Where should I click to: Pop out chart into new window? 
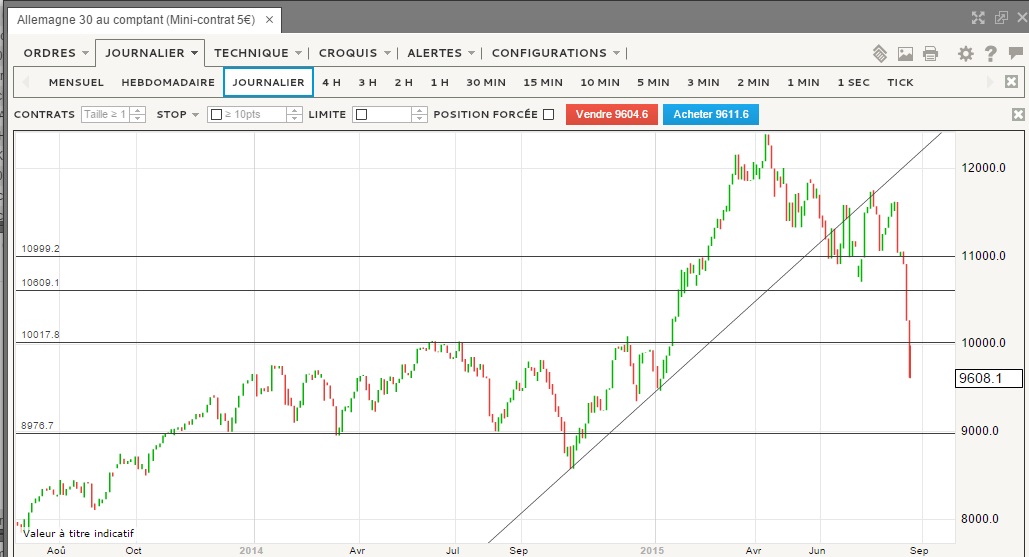point(1000,17)
